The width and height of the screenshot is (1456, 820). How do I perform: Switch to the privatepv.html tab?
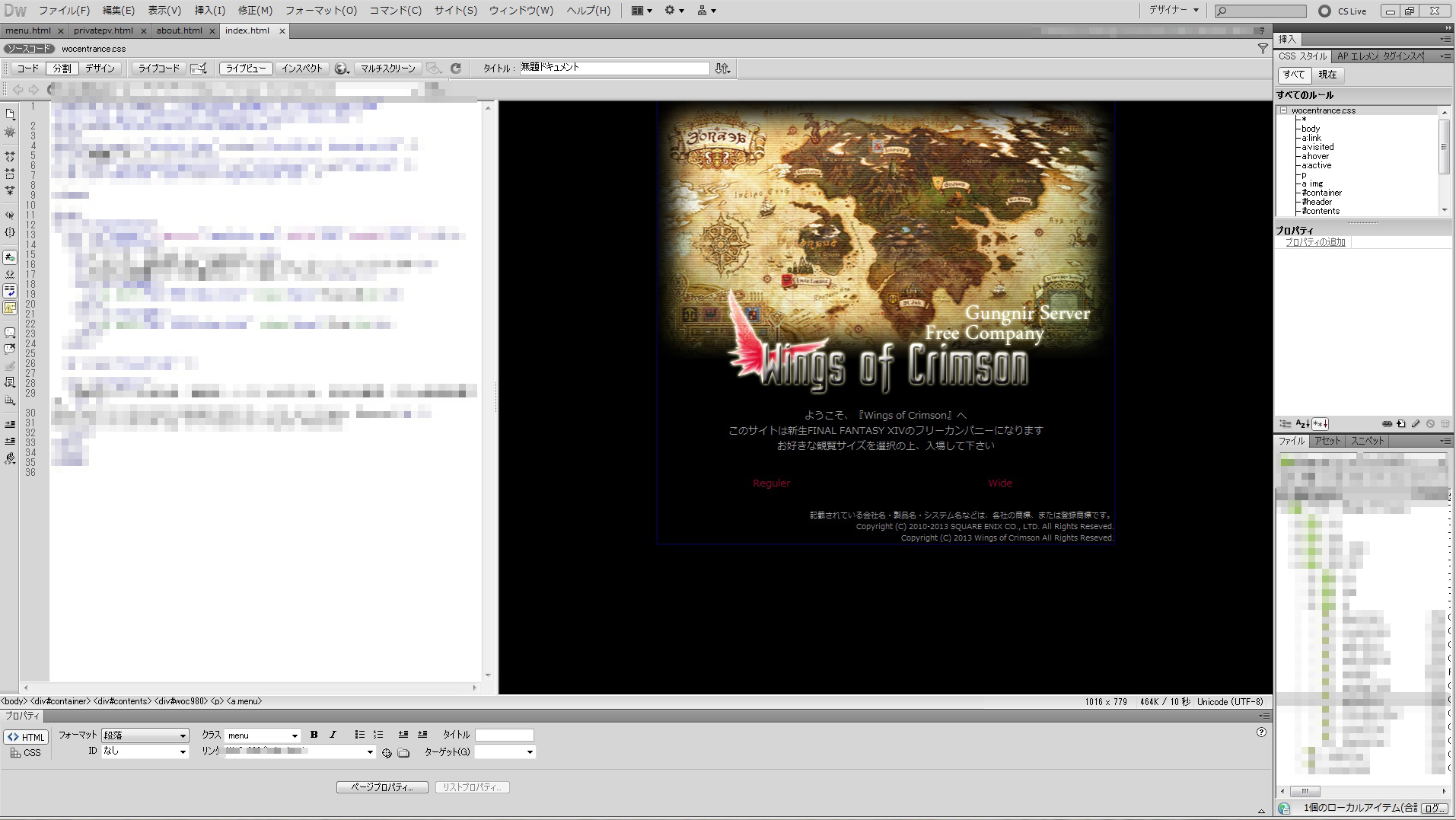(104, 30)
